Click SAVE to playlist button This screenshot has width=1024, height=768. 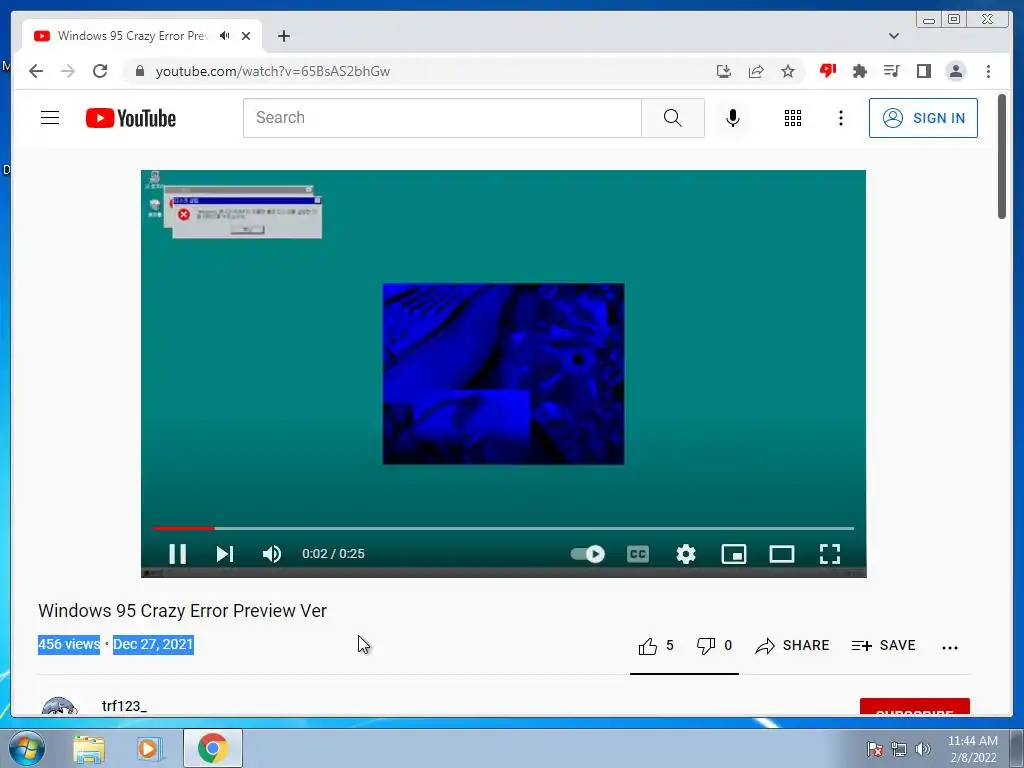(884, 646)
